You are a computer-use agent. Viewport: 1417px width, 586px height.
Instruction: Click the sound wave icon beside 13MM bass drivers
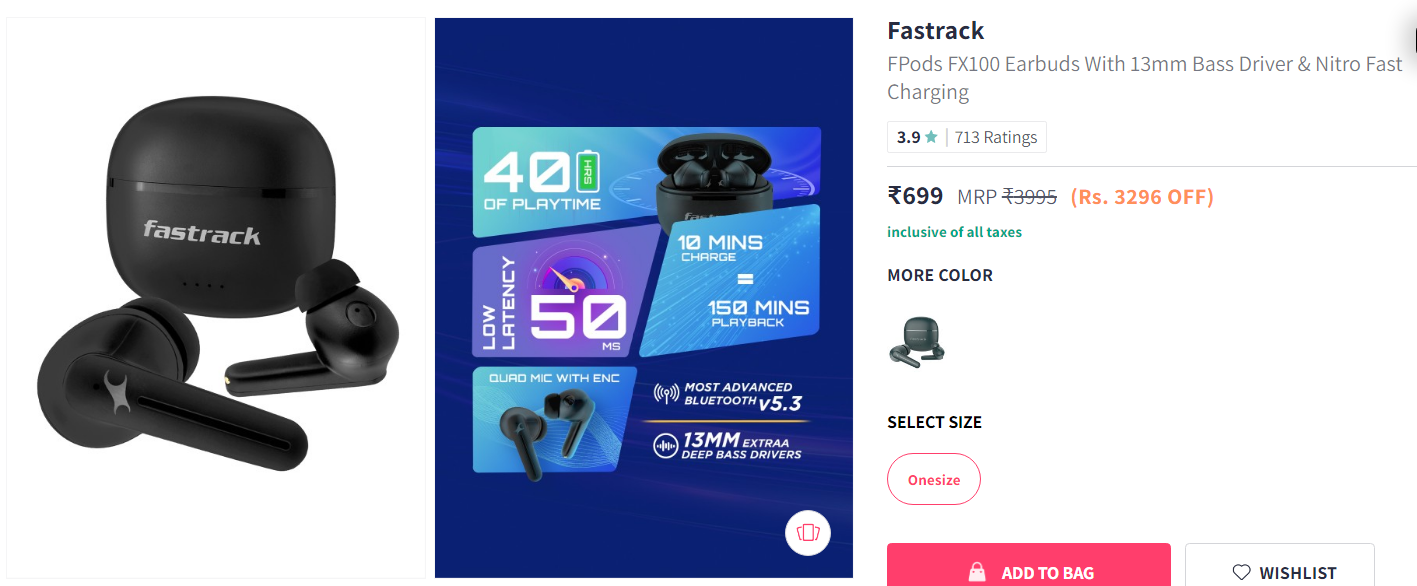tap(665, 446)
